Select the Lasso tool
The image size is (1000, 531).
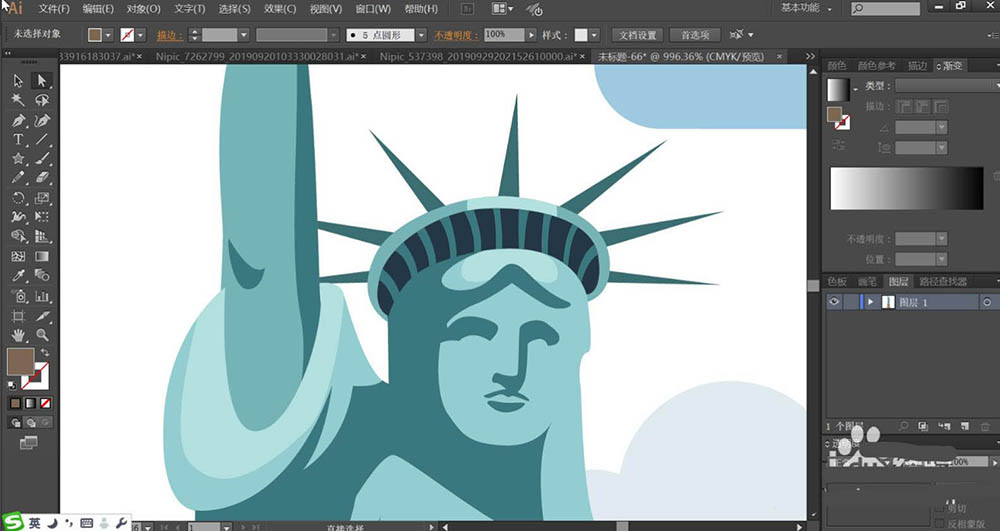[x=42, y=100]
